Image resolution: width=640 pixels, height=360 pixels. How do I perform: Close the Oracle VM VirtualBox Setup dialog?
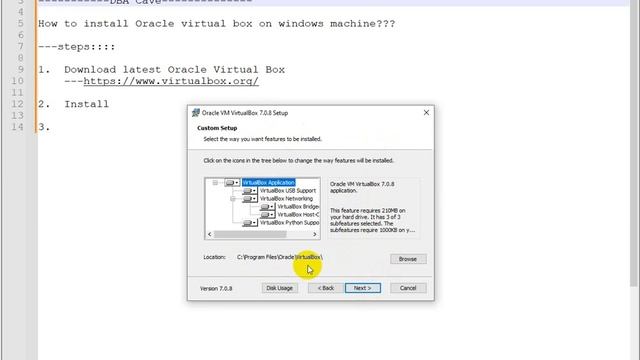tap(426, 112)
